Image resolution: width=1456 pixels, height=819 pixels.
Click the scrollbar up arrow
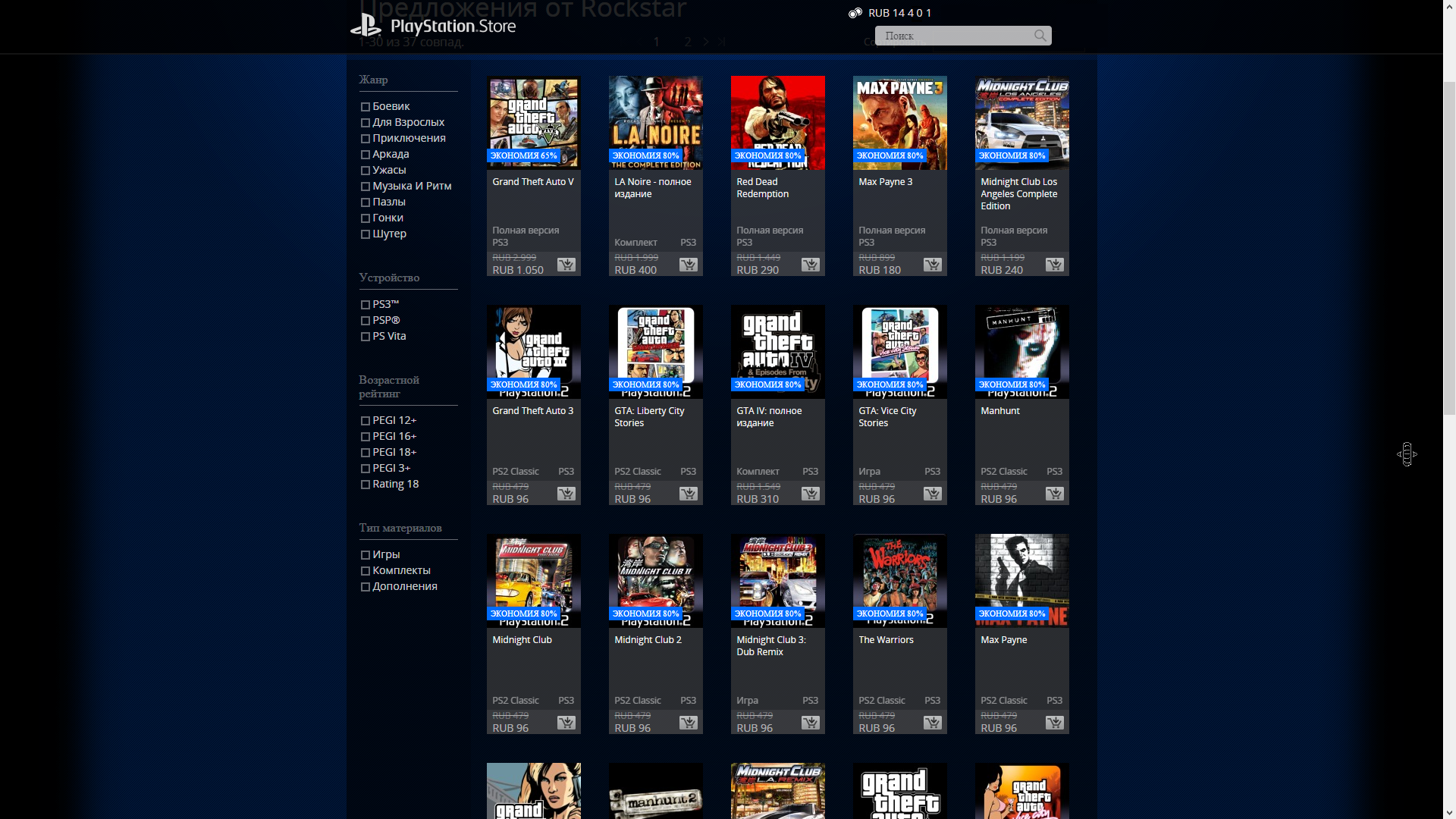[x=1449, y=6]
